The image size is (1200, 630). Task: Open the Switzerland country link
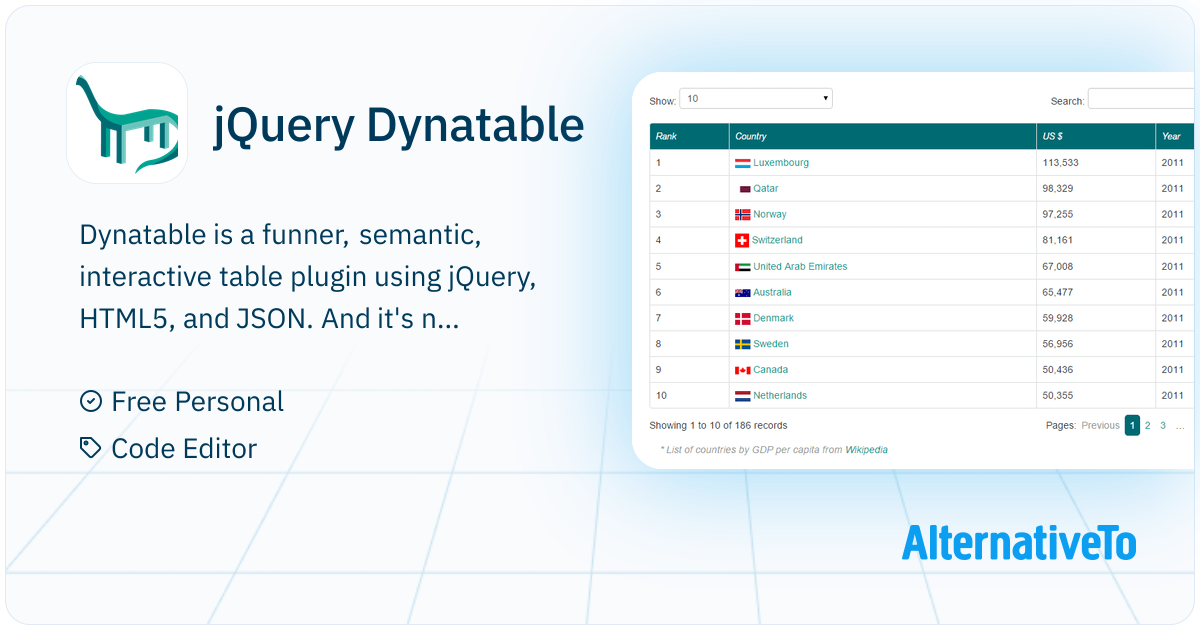click(777, 241)
